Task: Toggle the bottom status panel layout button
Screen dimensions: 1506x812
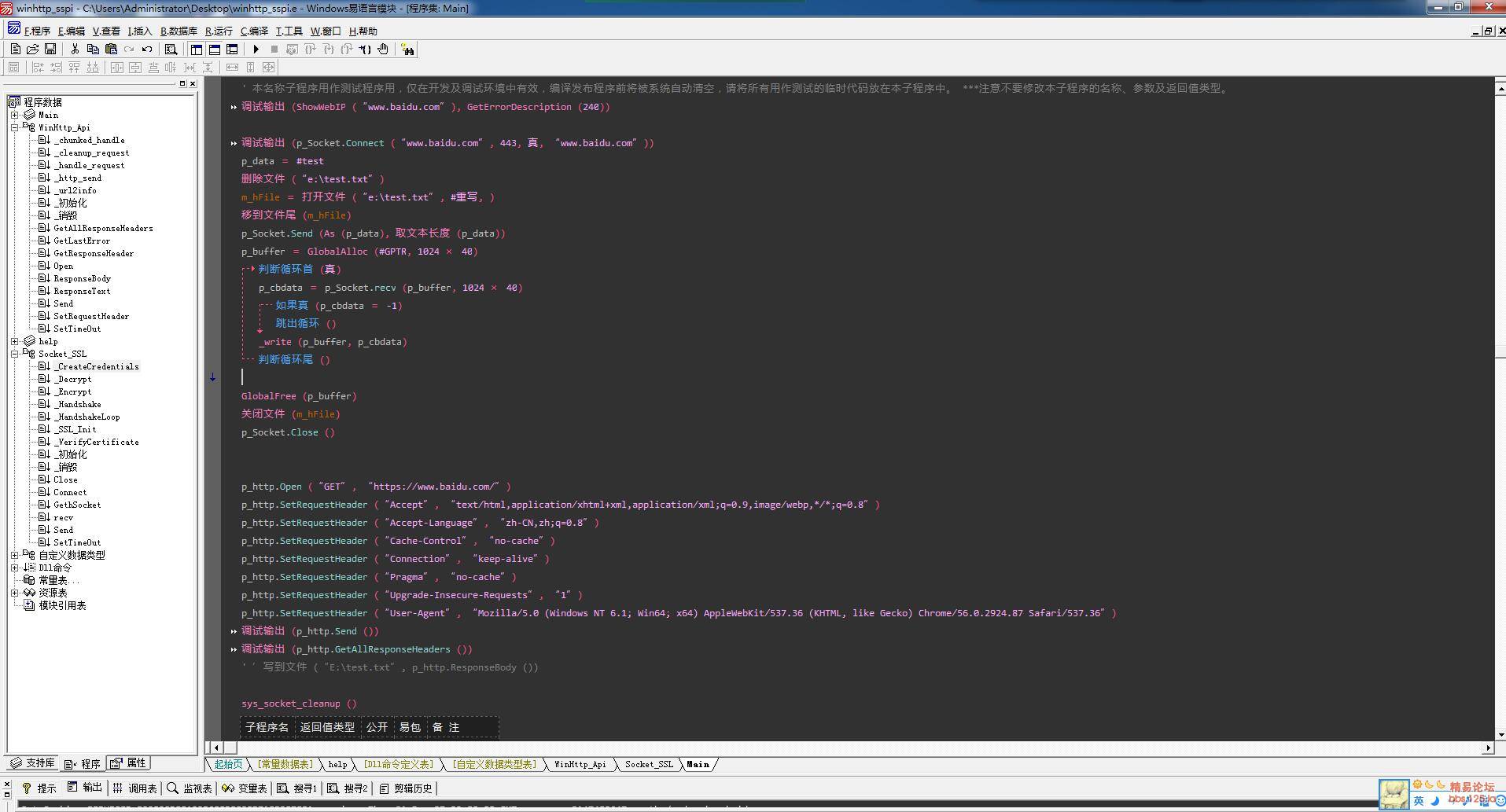Action: pyautogui.click(x=214, y=49)
